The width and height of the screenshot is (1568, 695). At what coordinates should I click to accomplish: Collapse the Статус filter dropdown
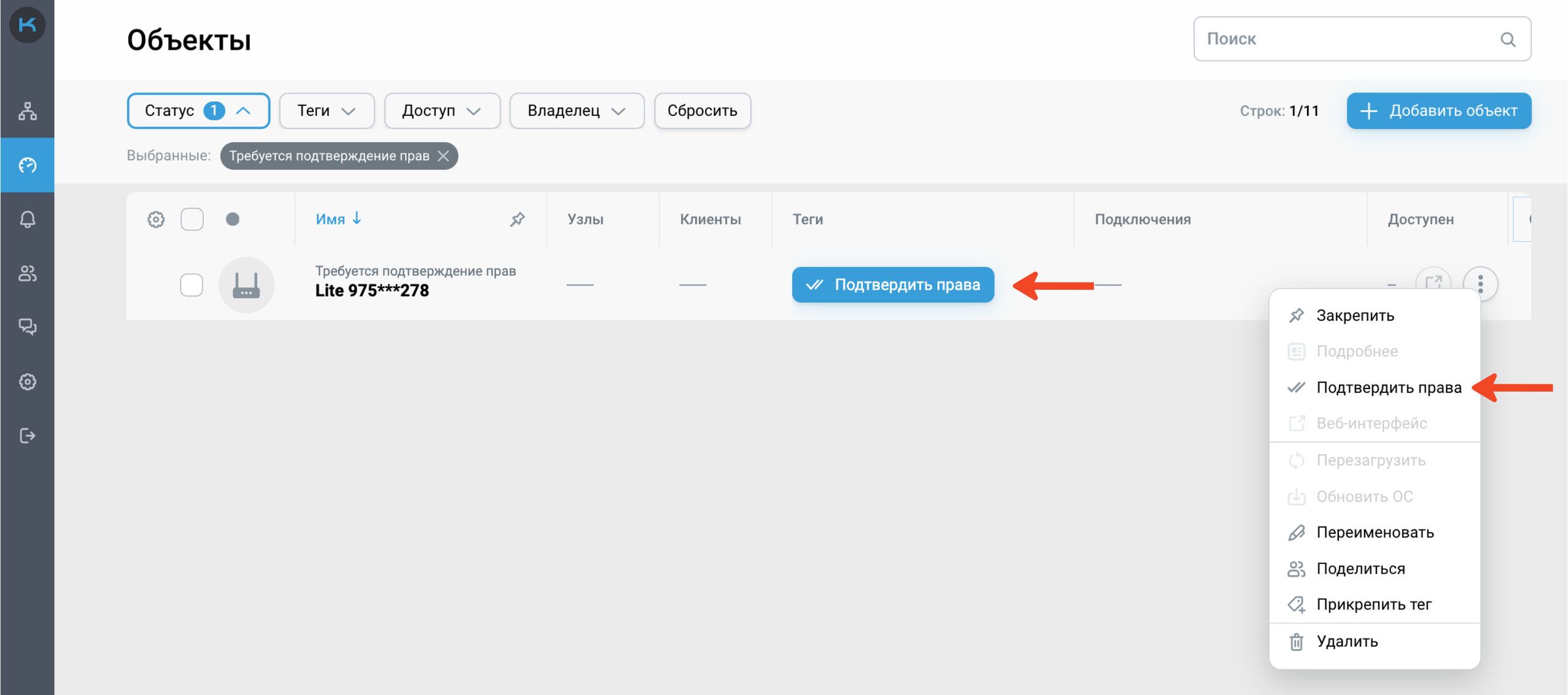tap(198, 111)
